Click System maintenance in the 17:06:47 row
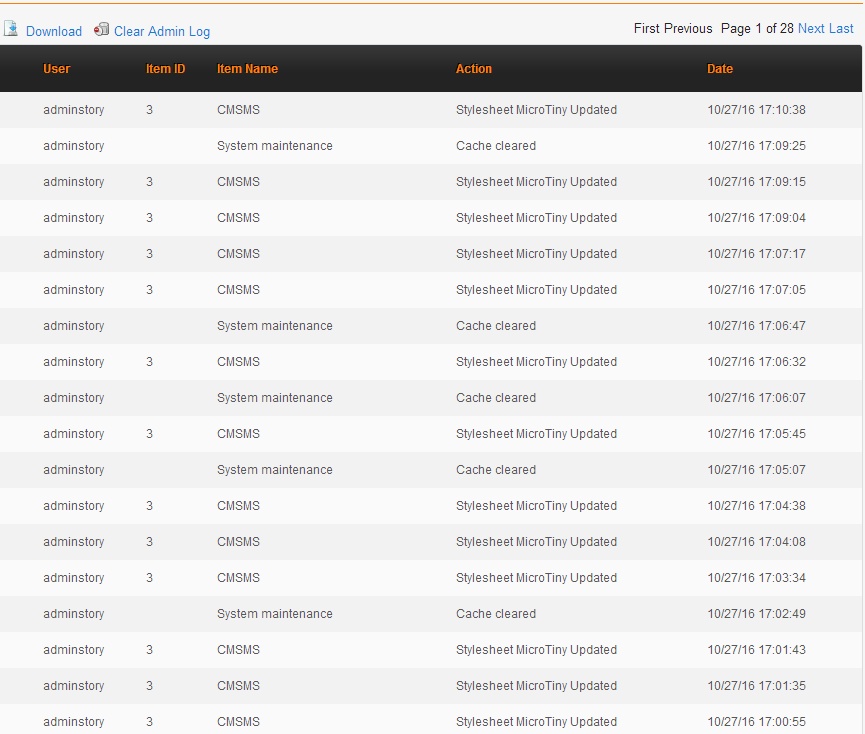This screenshot has height=734, width=865. tap(275, 326)
